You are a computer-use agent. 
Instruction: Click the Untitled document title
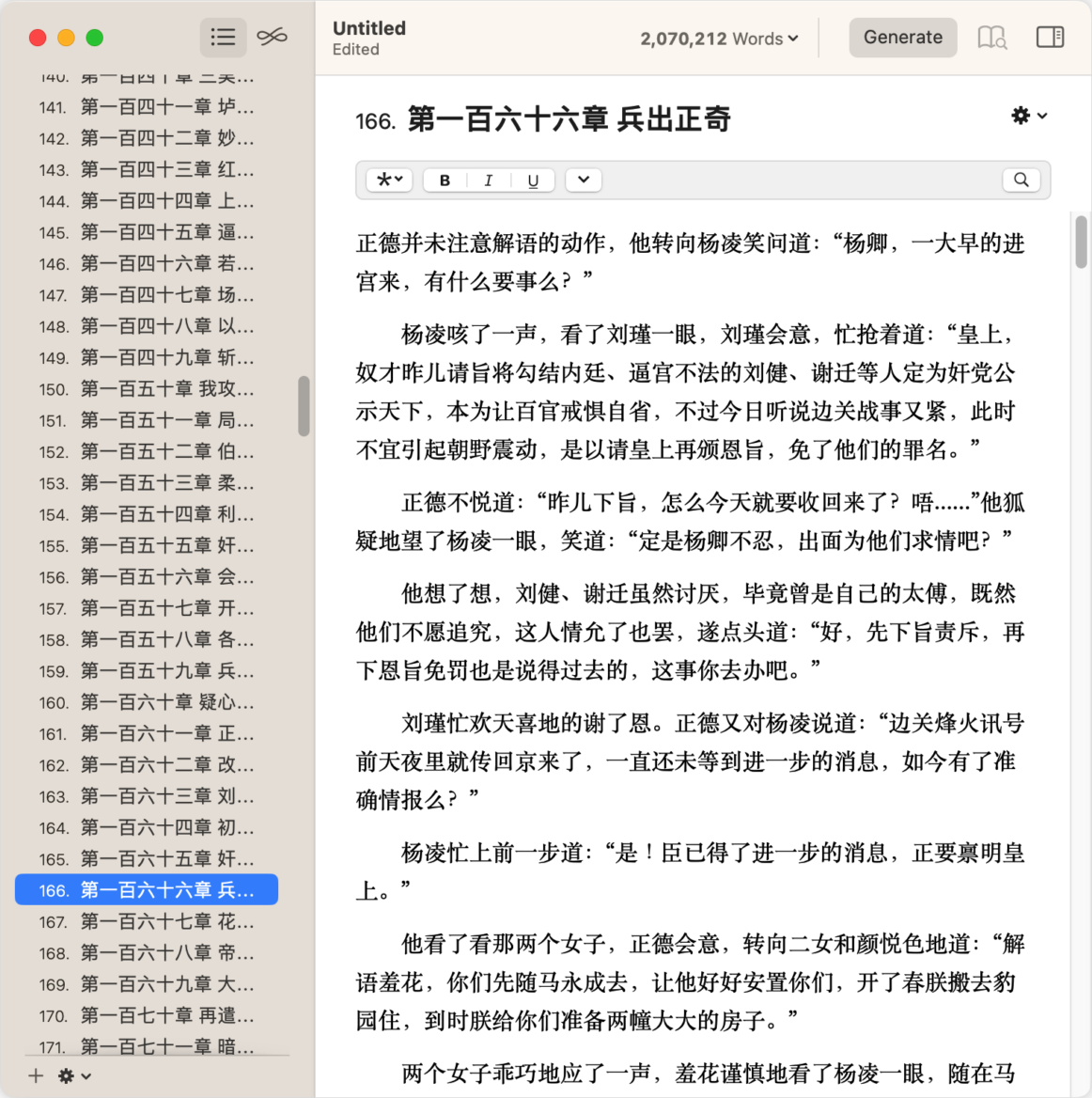click(369, 28)
